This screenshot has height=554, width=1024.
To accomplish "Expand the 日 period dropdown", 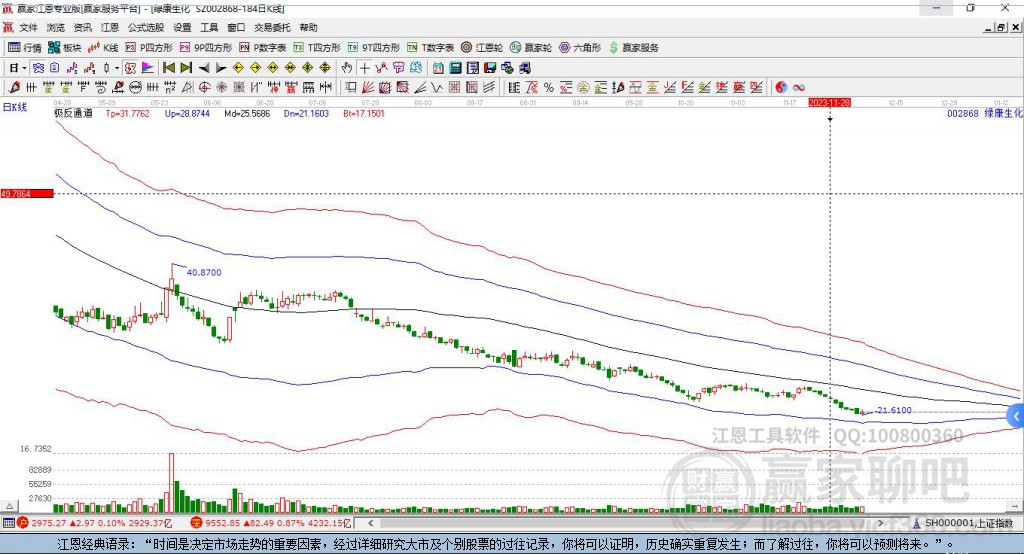I will tap(24, 68).
